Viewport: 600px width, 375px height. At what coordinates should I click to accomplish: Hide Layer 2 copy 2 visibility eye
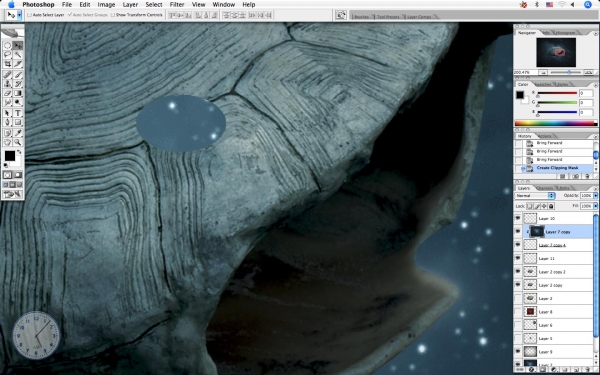(518, 271)
